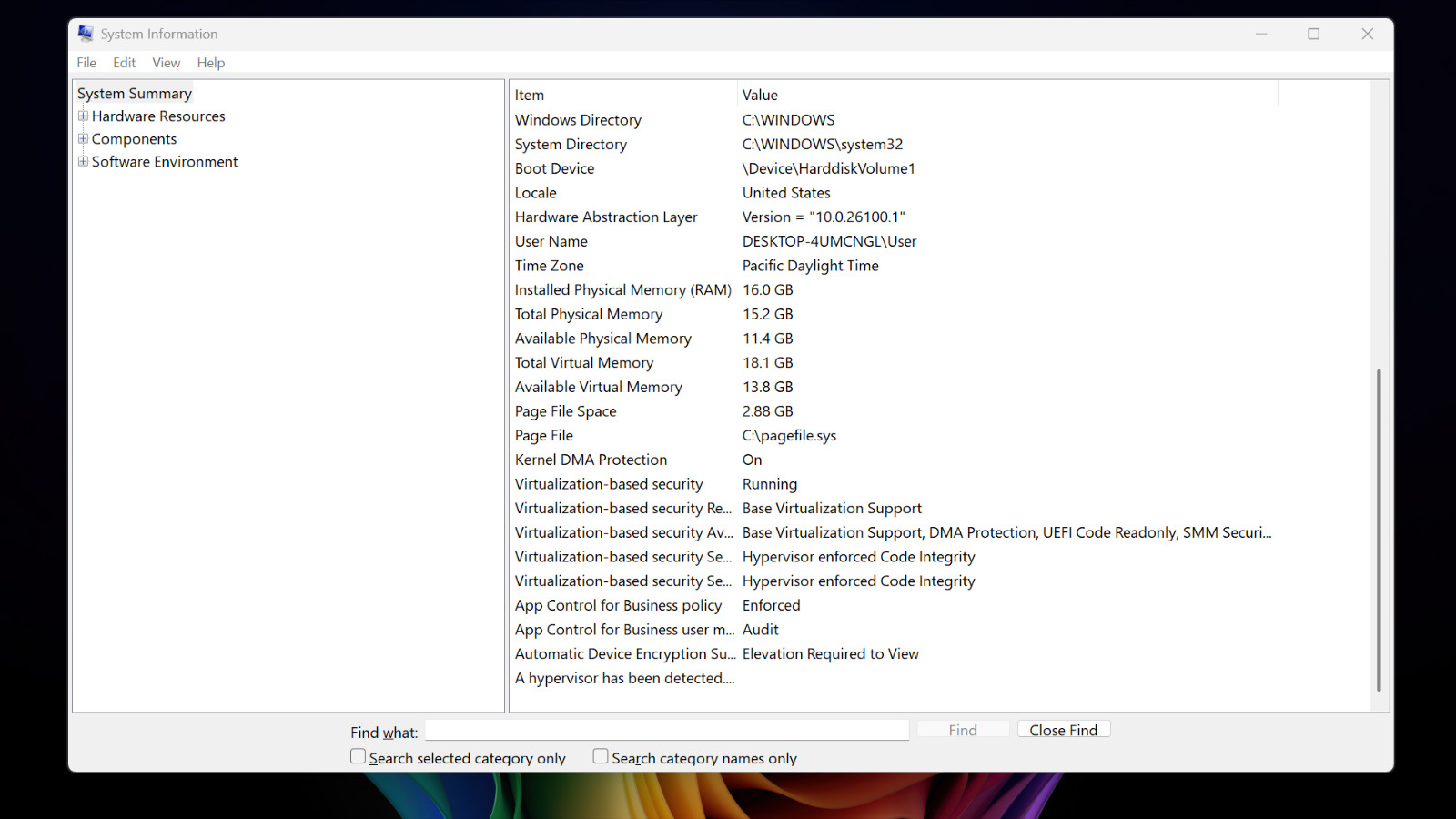Focus the Find what text field
This screenshot has width=1456, height=819.
[667, 731]
